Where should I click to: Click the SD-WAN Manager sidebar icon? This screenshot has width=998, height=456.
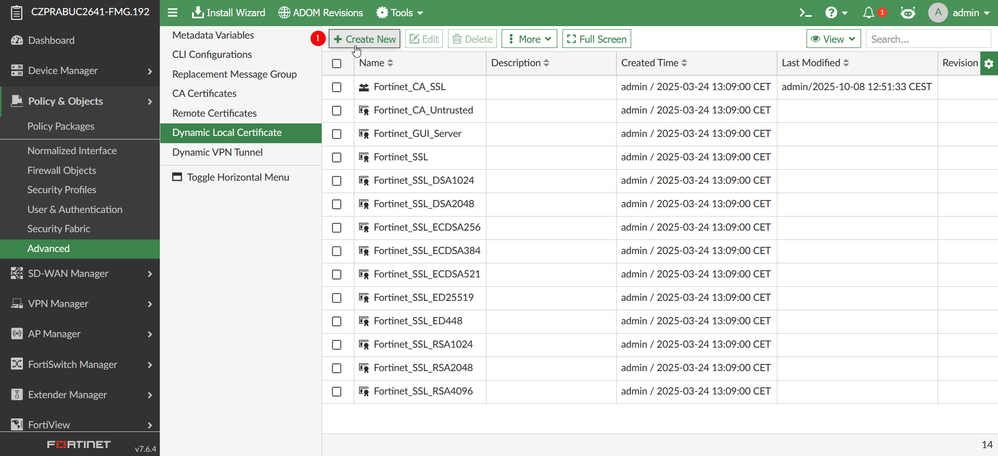click(x=17, y=274)
